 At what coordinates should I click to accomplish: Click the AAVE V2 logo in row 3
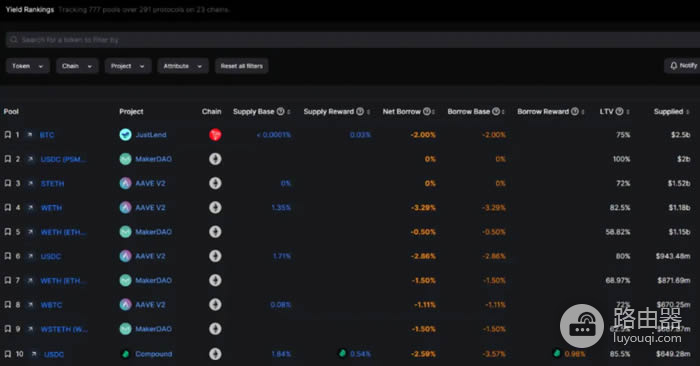coord(125,183)
